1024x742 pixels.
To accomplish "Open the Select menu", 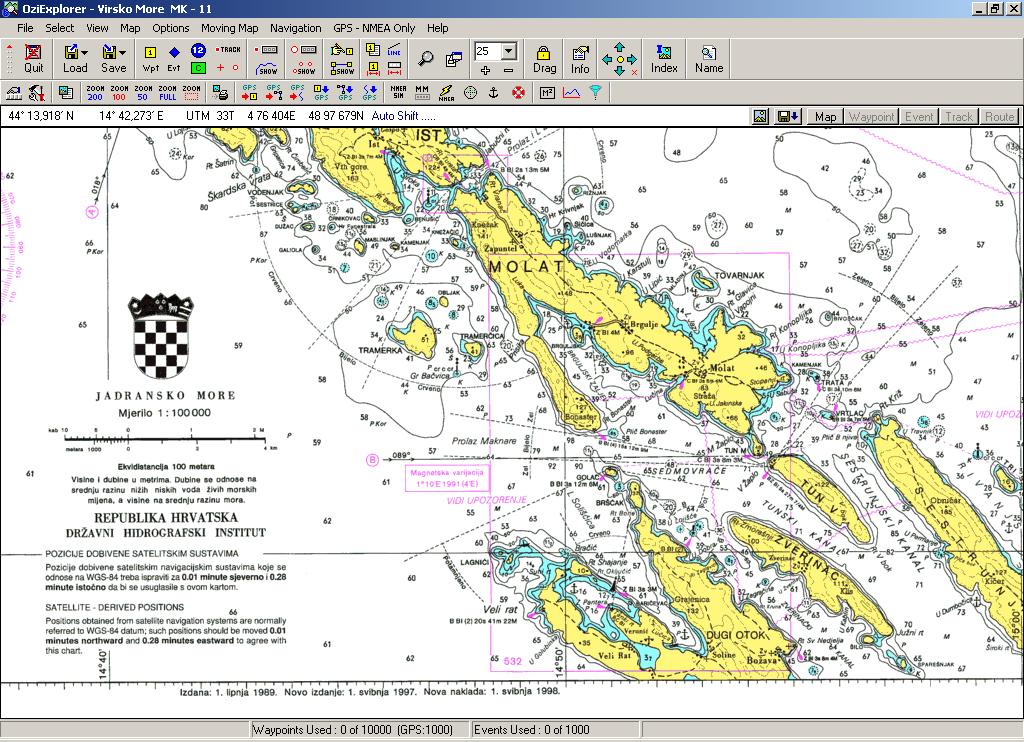I will coord(59,28).
